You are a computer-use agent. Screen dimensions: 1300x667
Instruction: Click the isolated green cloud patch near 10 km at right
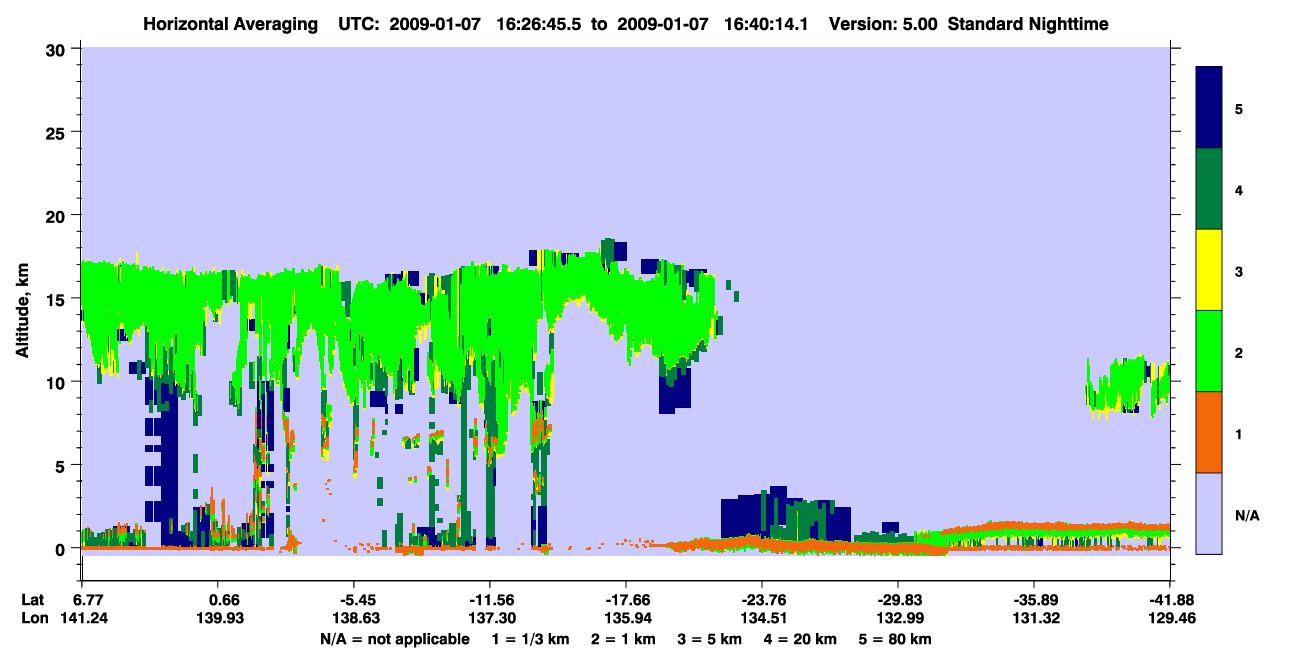pyautogui.click(x=1128, y=386)
